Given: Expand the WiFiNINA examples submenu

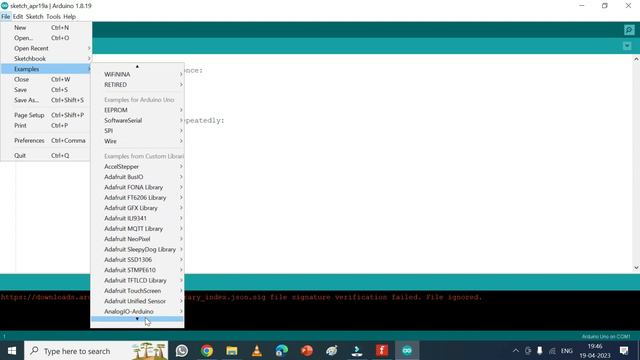Looking at the screenshot, I should pyautogui.click(x=138, y=74).
